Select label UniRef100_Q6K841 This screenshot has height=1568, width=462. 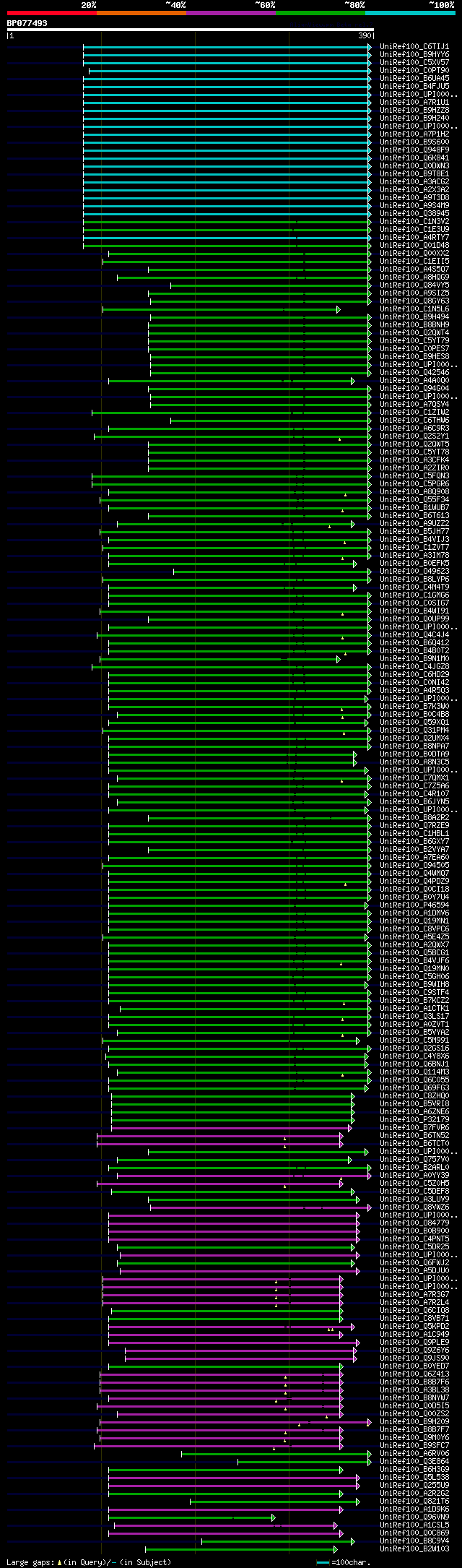(x=414, y=158)
